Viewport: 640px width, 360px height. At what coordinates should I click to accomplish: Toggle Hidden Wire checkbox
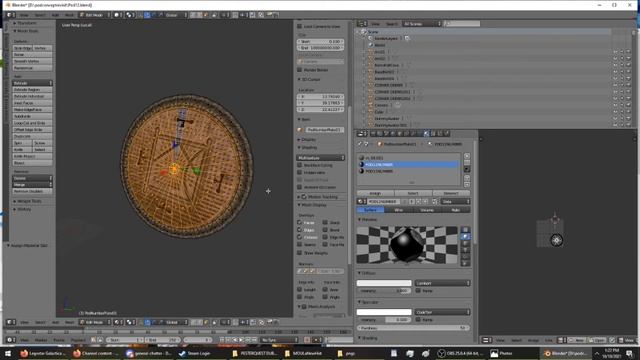tap(300, 173)
